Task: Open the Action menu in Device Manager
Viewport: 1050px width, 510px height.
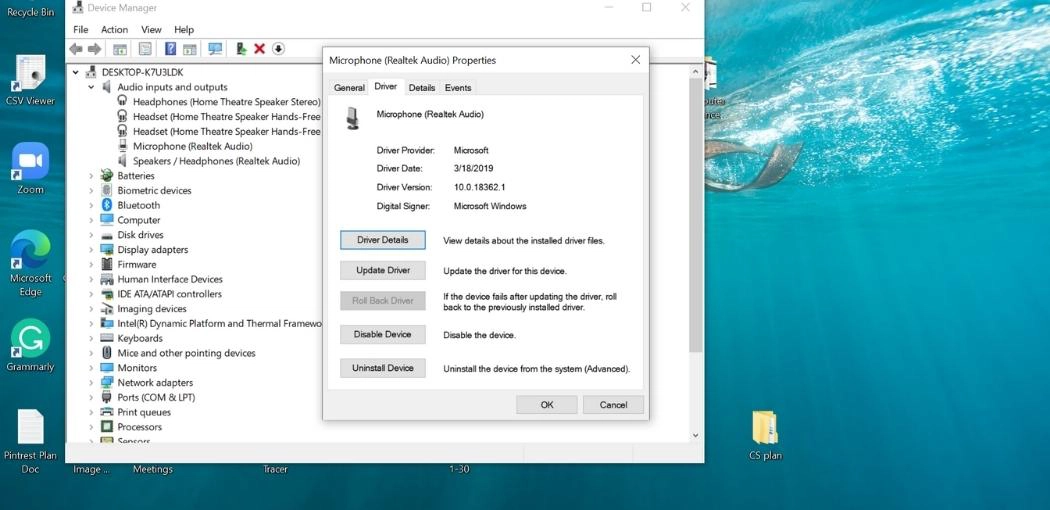Action: (115, 29)
